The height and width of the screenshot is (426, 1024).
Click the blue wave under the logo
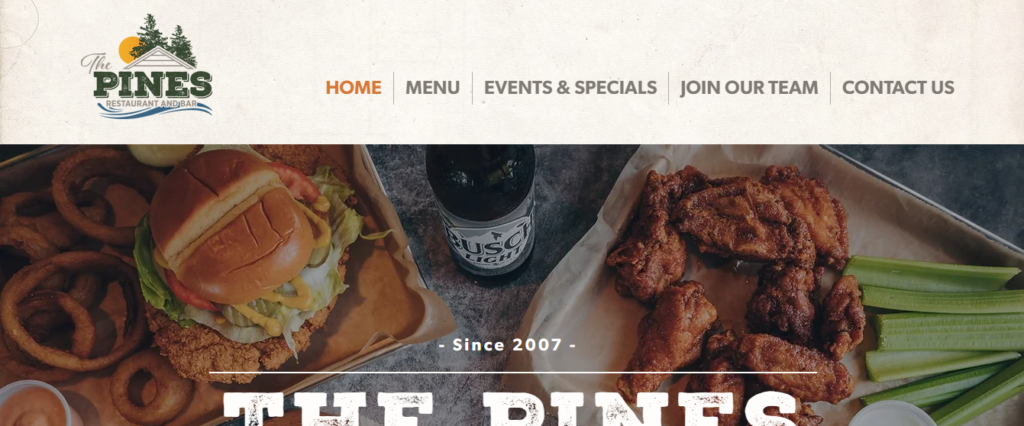pyautogui.click(x=155, y=111)
